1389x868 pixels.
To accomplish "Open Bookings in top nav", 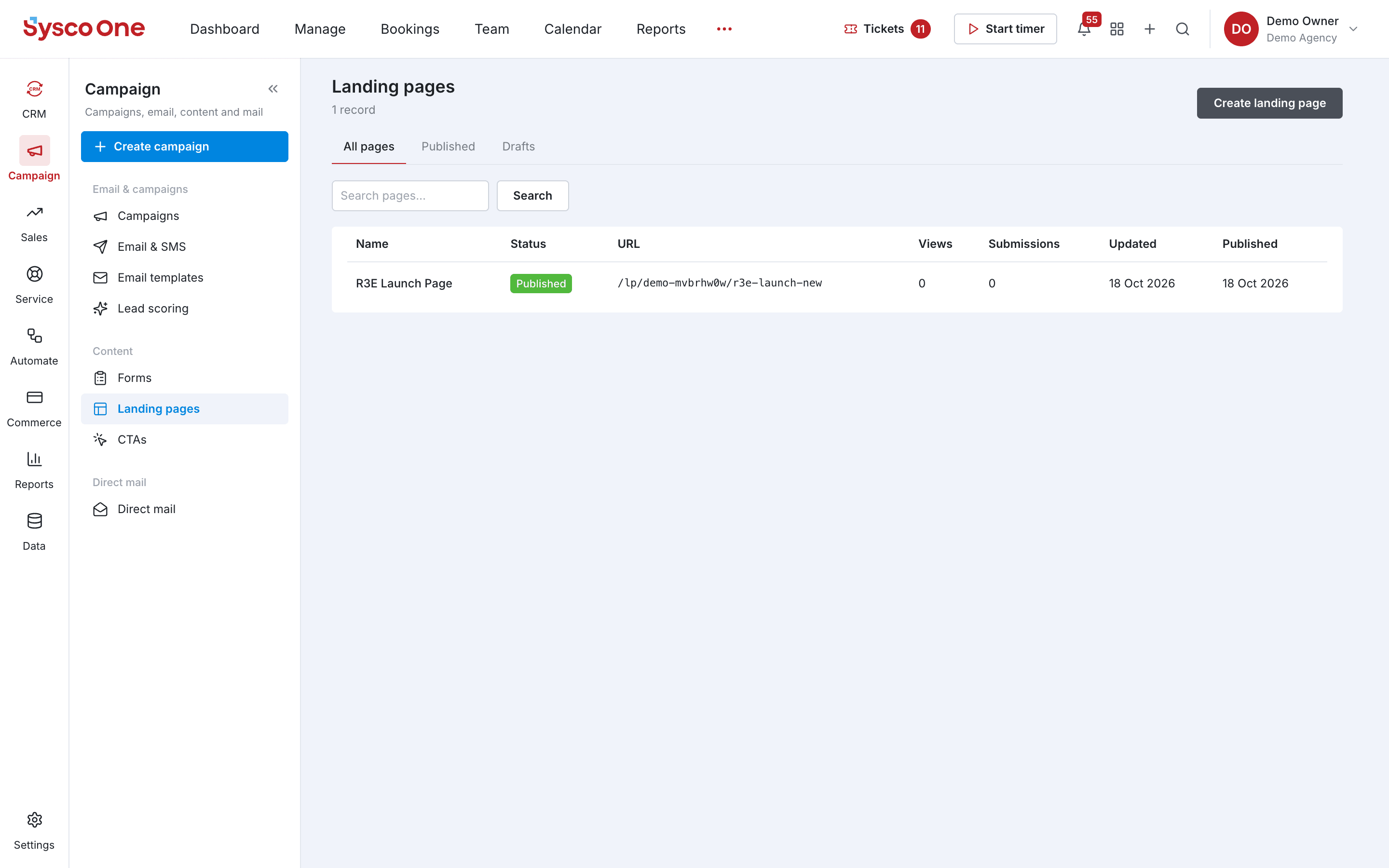I will (x=410, y=29).
